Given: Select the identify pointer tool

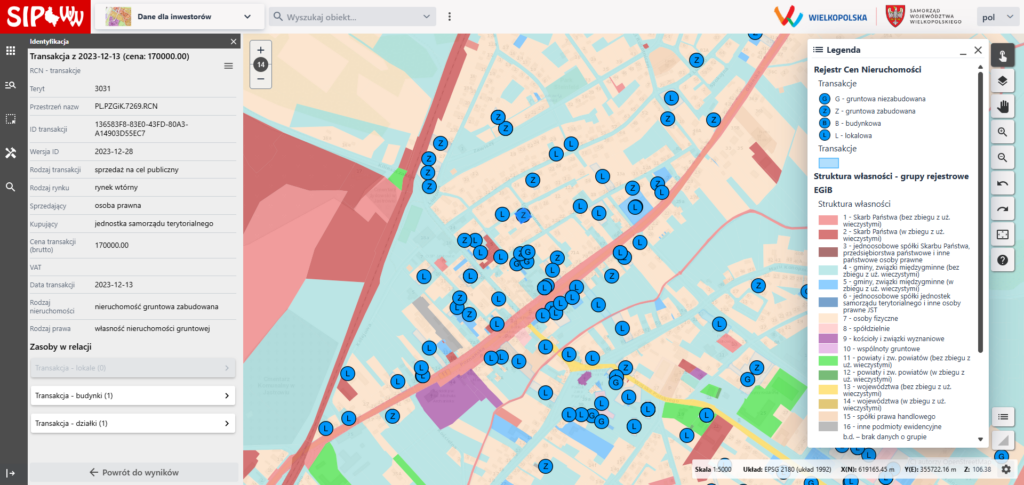Looking at the screenshot, I should click(1002, 55).
